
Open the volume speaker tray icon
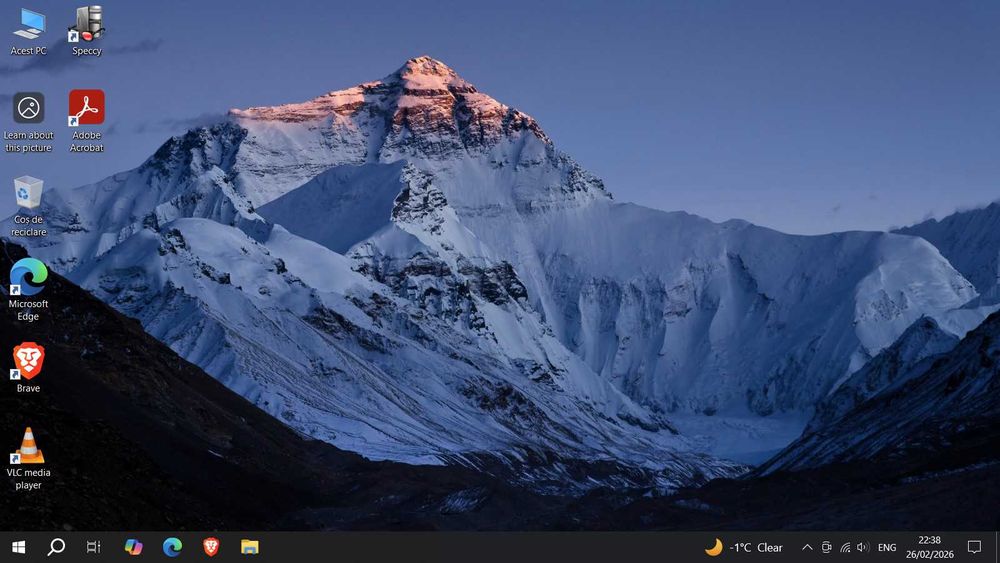coord(863,547)
